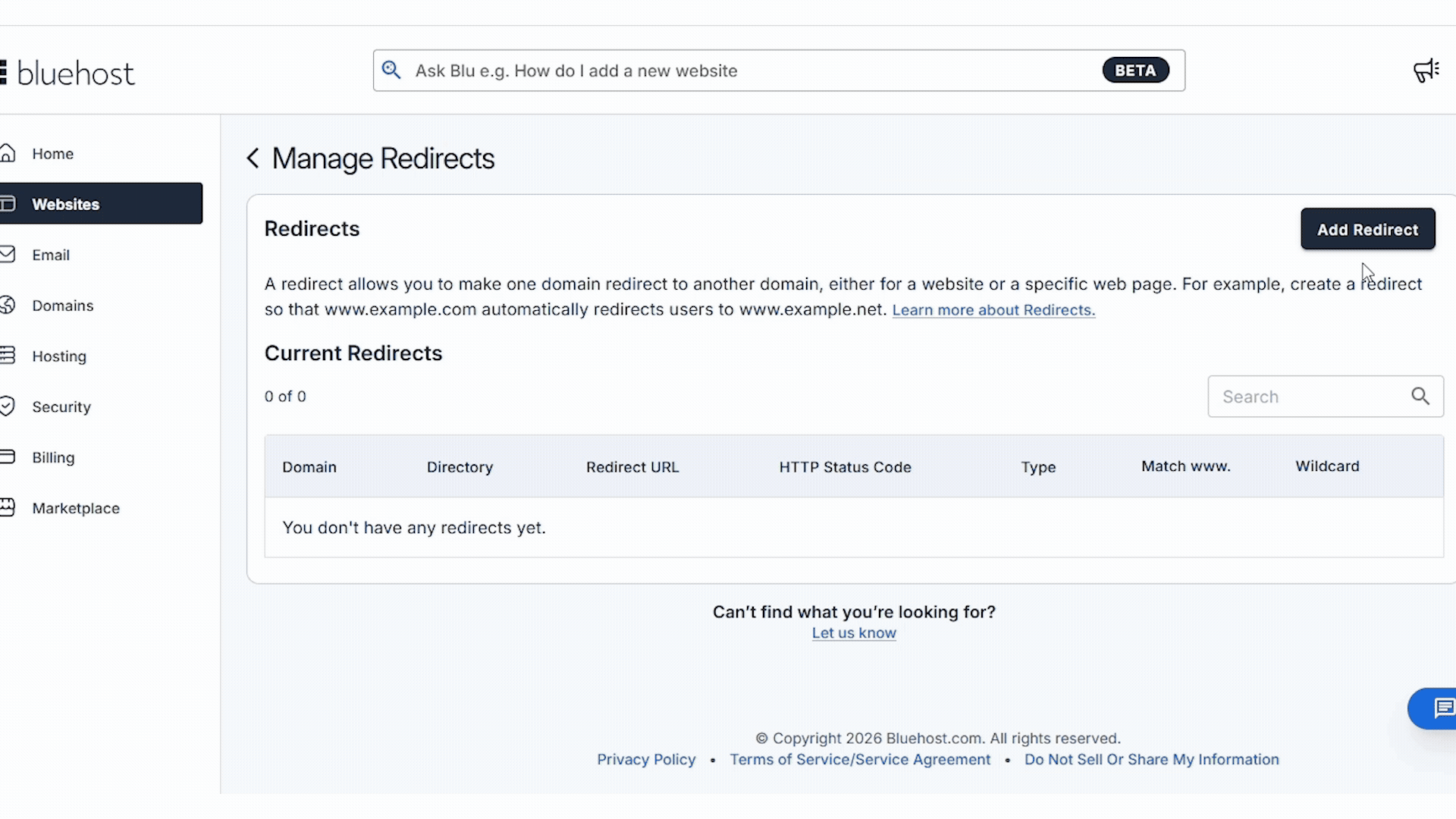Screen dimensions: 1456x819
Task: Open Home in the sidebar
Action: [x=53, y=154]
